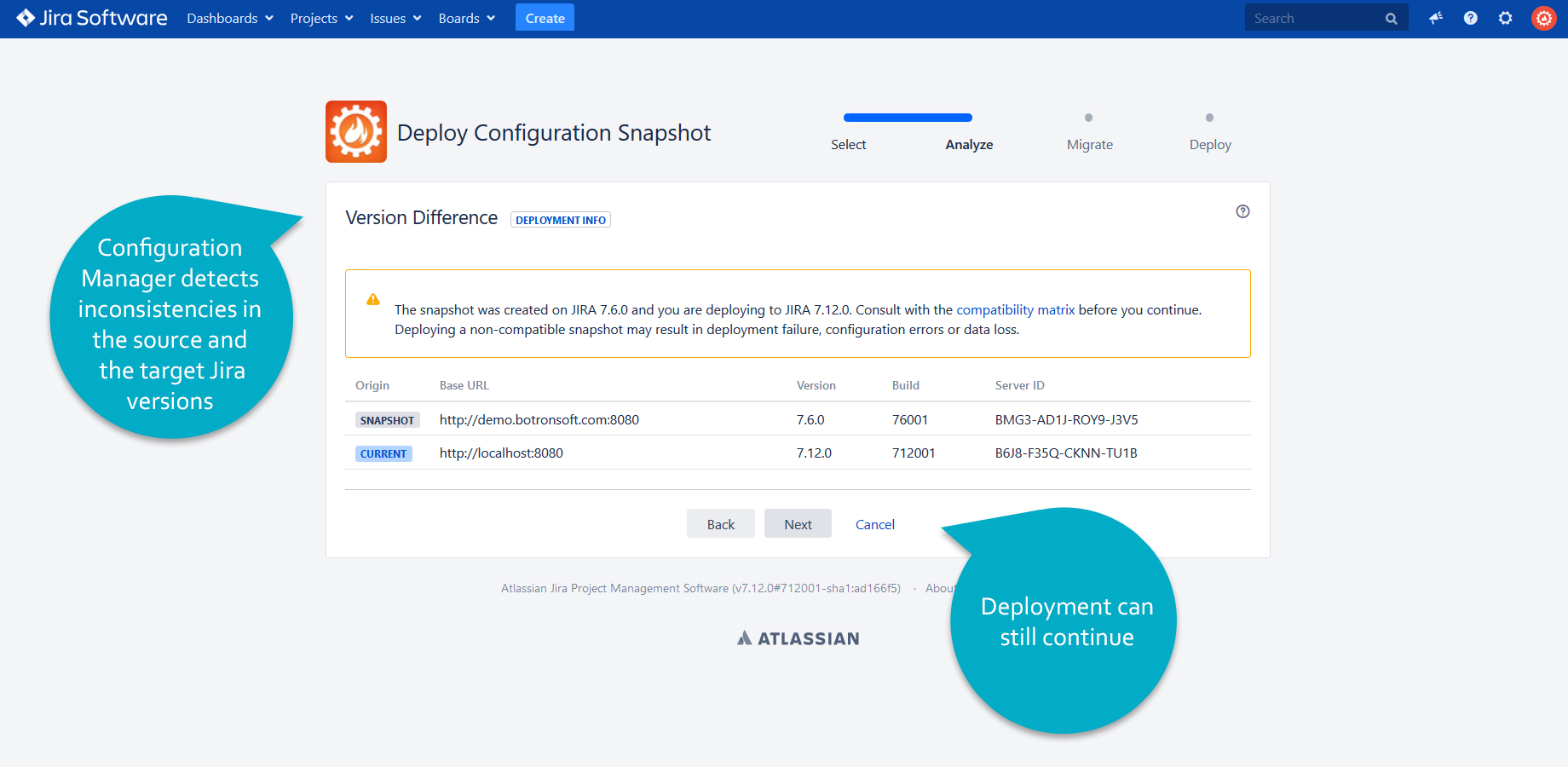Click the yellow warning triangle icon
This screenshot has height=767, width=1568.
373,299
